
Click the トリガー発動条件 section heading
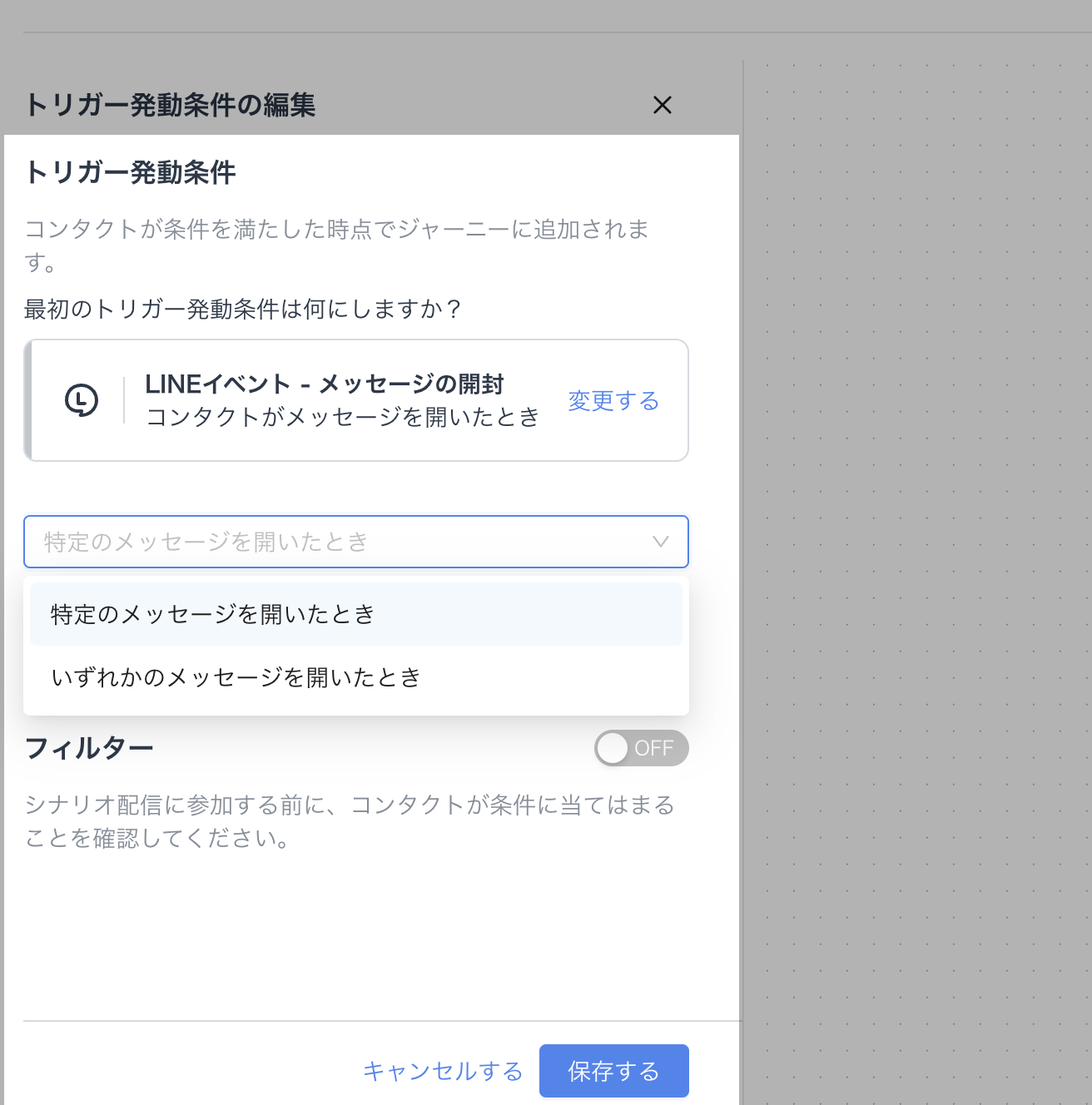pyautogui.click(x=131, y=172)
